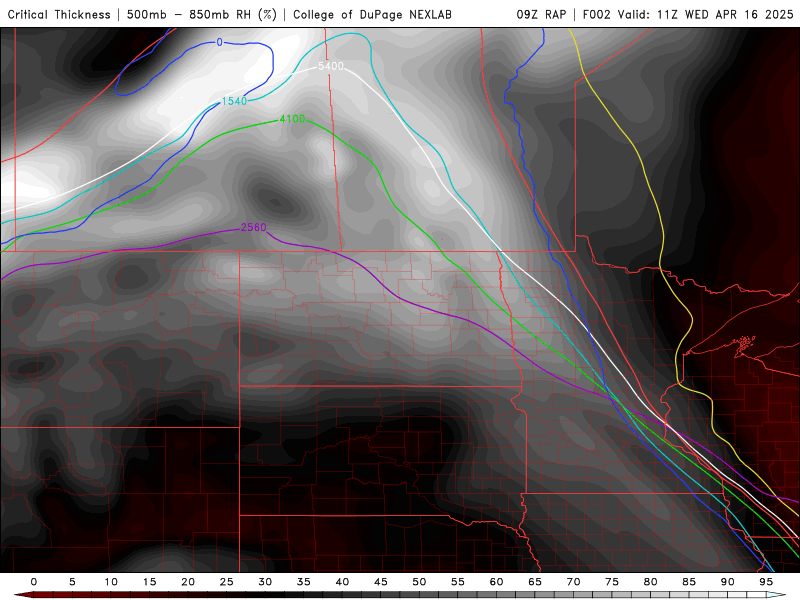Click colorbar value 40
Screen dimensions: 800x600
click(342, 582)
